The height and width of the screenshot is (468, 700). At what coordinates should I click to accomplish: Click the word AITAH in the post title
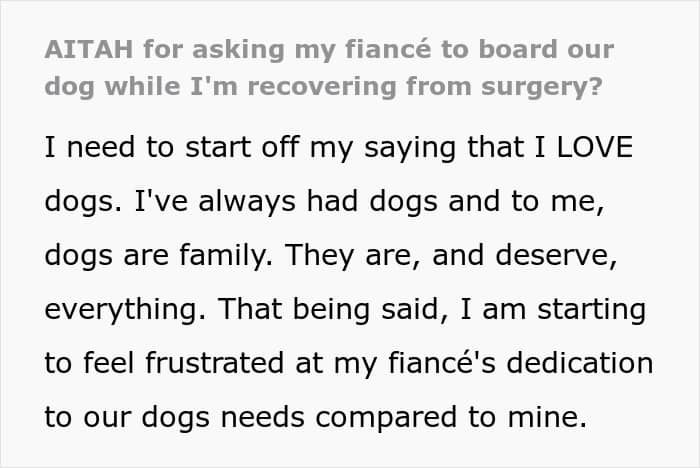(x=89, y=49)
